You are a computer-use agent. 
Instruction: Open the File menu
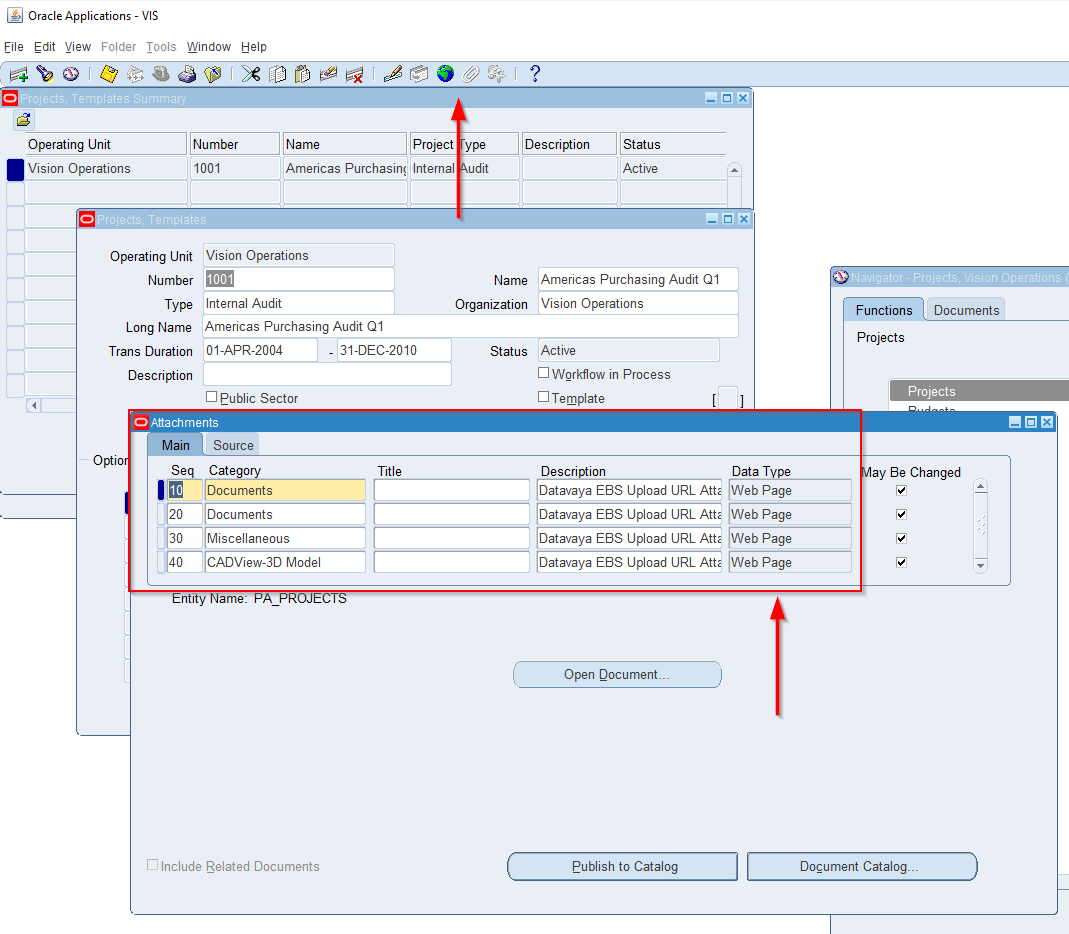(14, 46)
